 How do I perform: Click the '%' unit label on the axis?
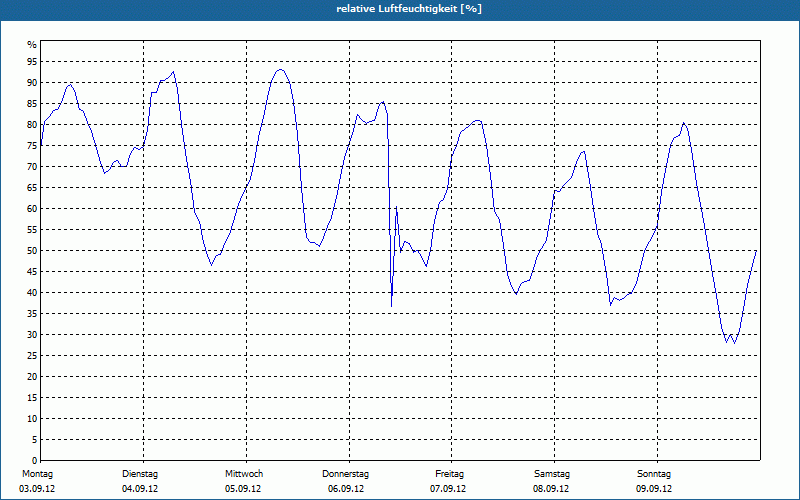32,45
